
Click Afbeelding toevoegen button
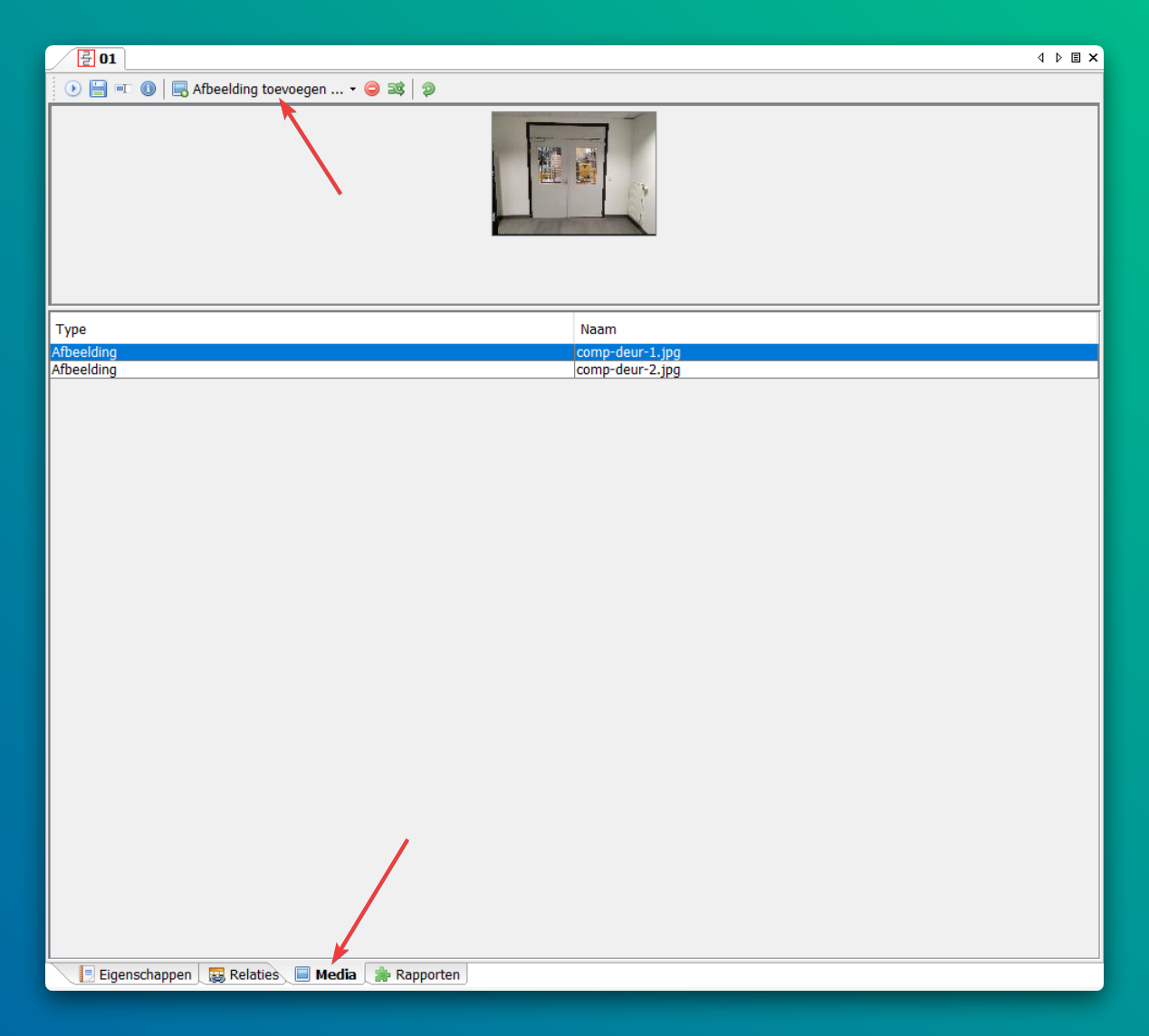pyautogui.click(x=258, y=89)
